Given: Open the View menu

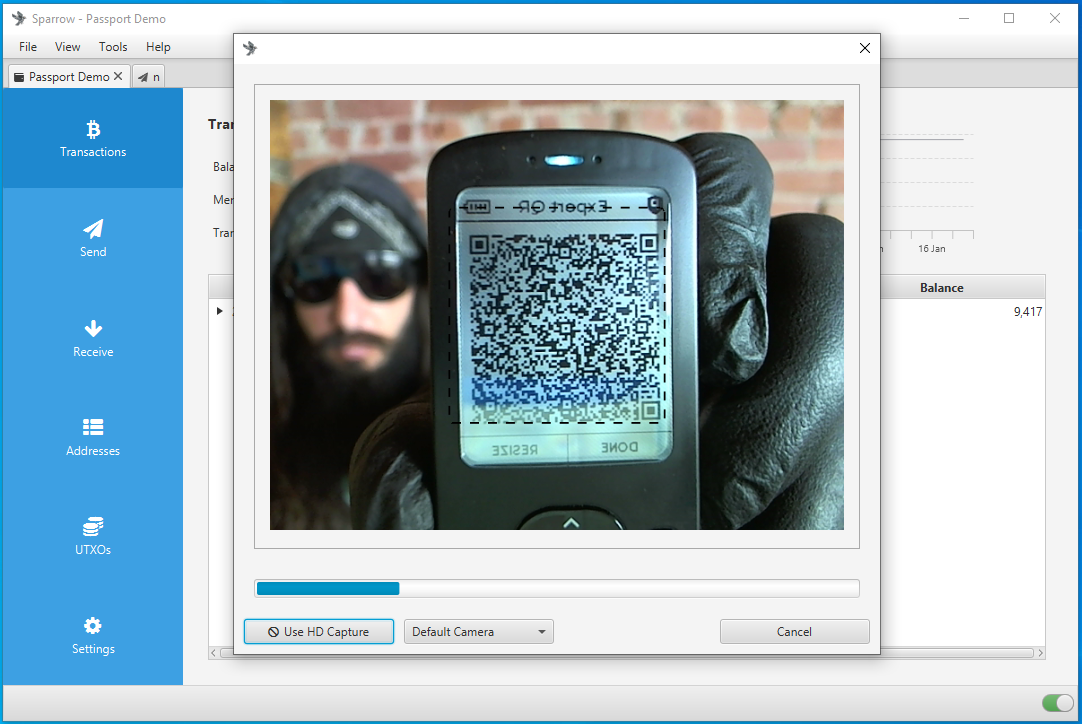Looking at the screenshot, I should click(x=67, y=46).
